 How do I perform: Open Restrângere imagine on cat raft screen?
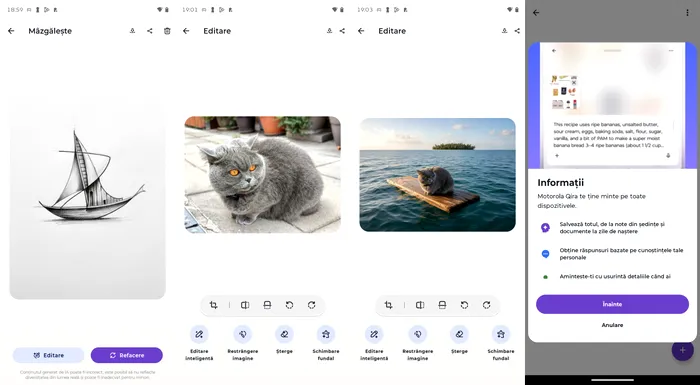[417, 343]
